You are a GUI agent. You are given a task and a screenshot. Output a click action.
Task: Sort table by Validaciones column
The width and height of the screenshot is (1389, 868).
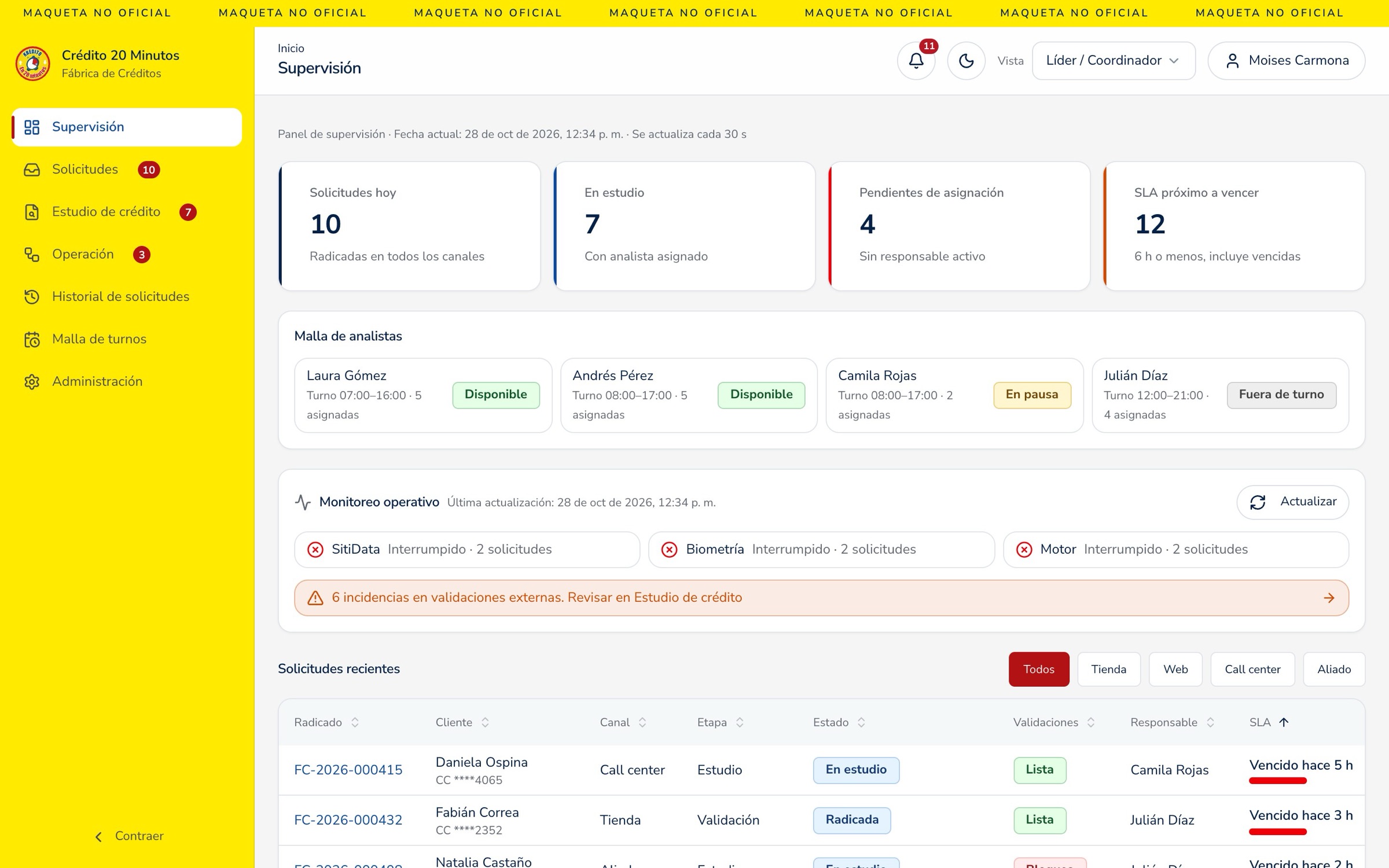point(1053,722)
